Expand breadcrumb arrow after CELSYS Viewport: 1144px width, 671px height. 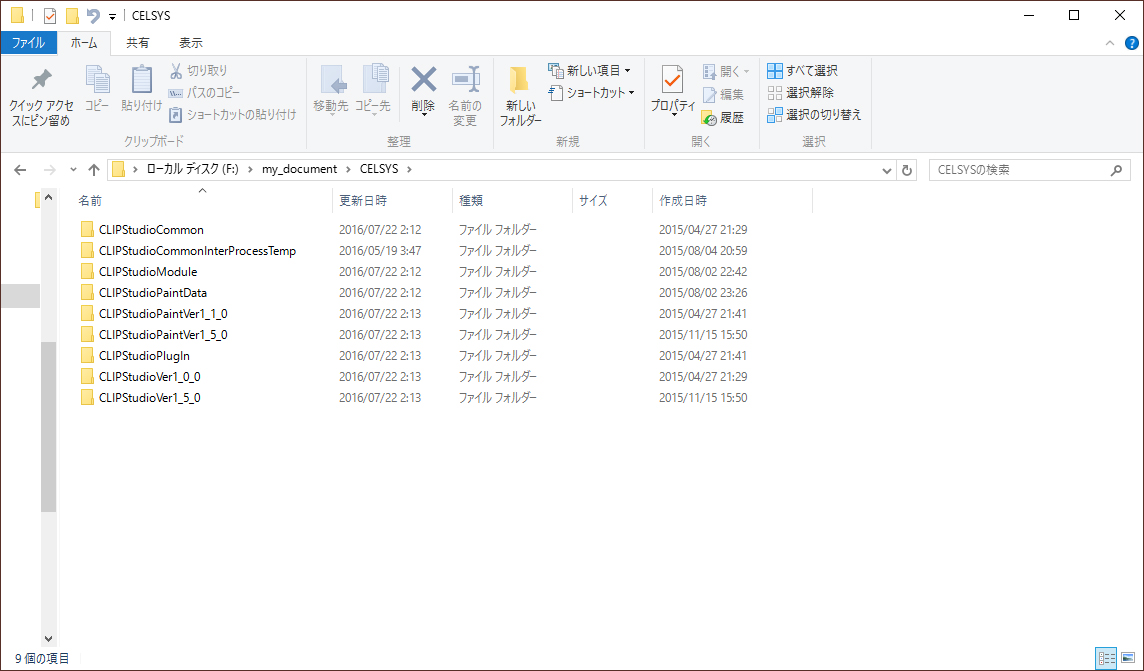tap(409, 169)
